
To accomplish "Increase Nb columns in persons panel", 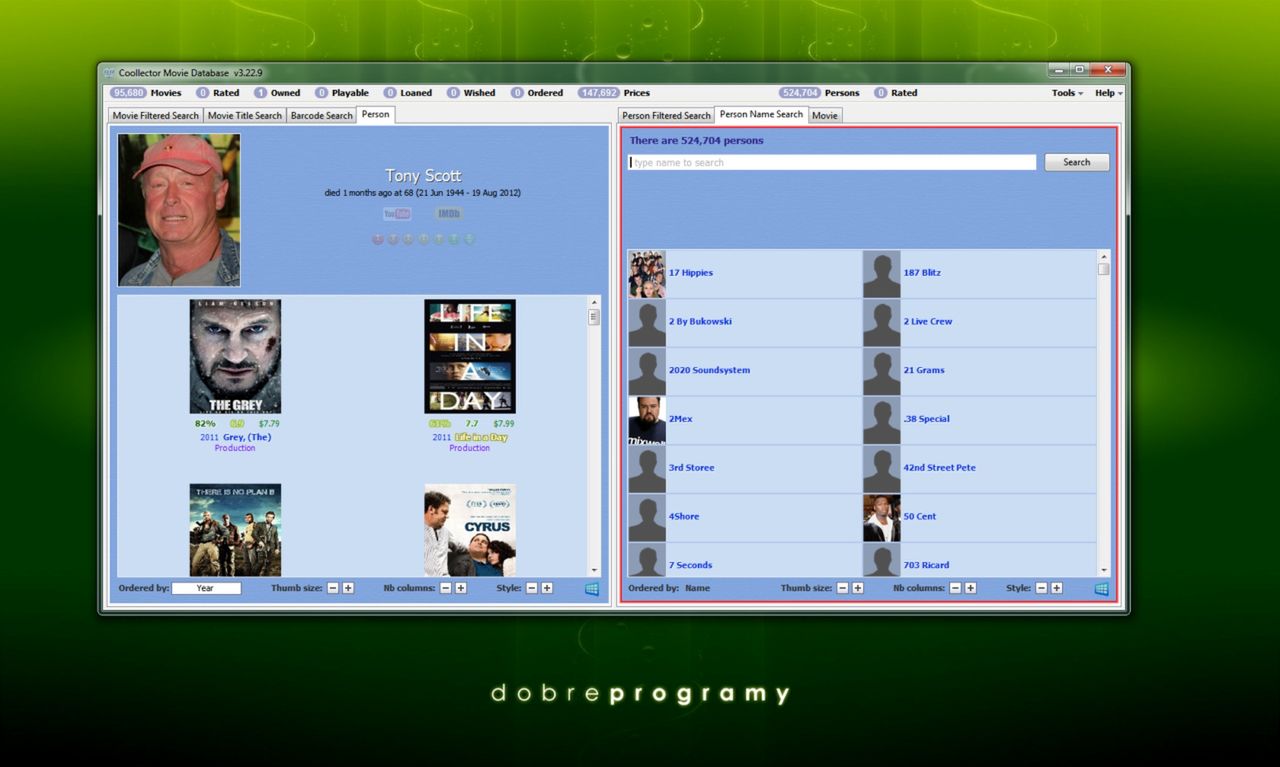I will pos(971,588).
